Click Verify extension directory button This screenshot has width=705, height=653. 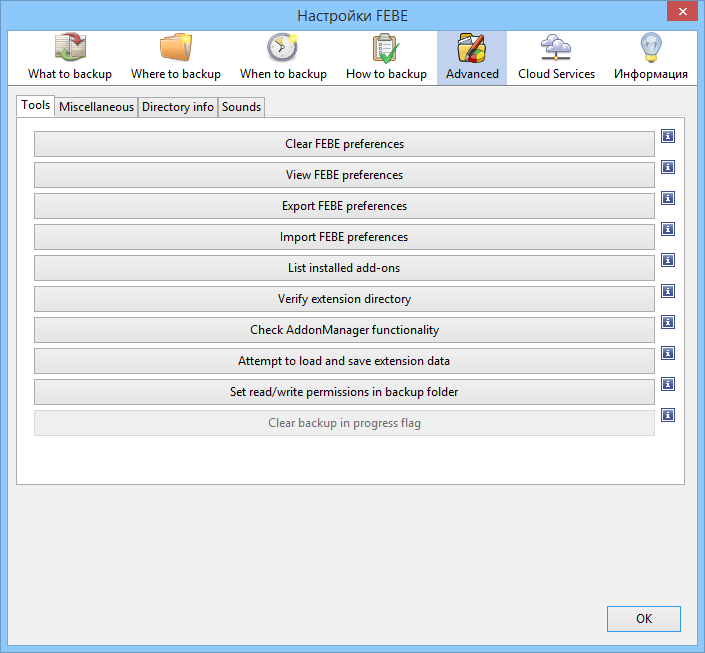(344, 299)
